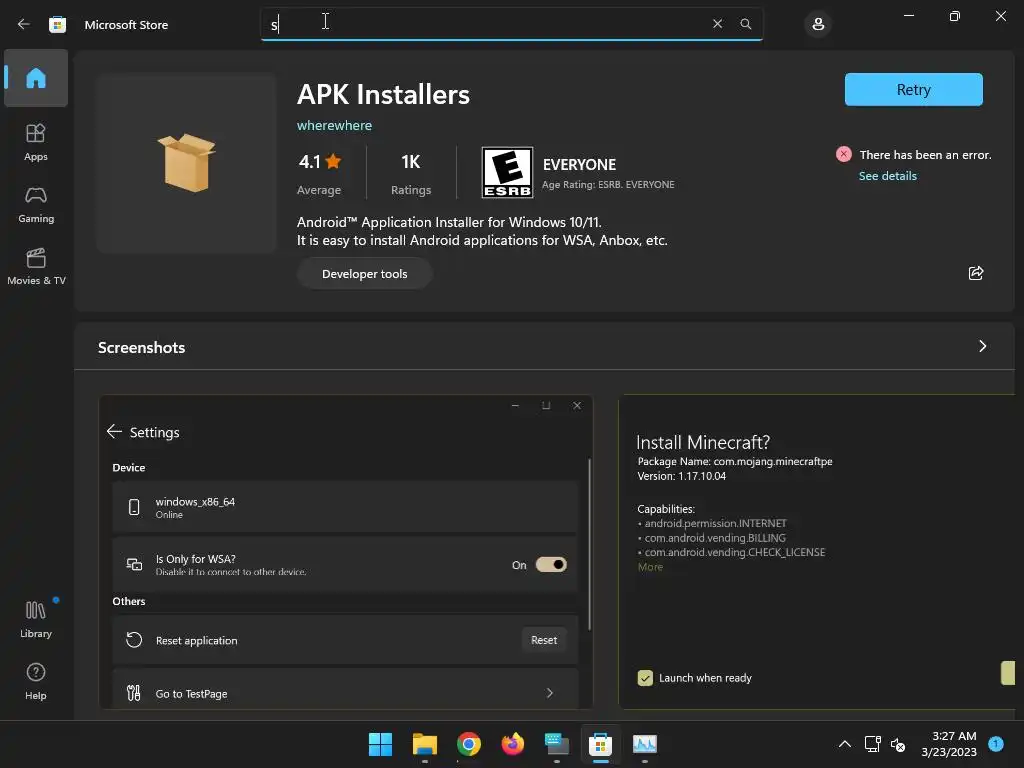Click the Package Name com.mojang.minecraftpe text

tap(735, 461)
